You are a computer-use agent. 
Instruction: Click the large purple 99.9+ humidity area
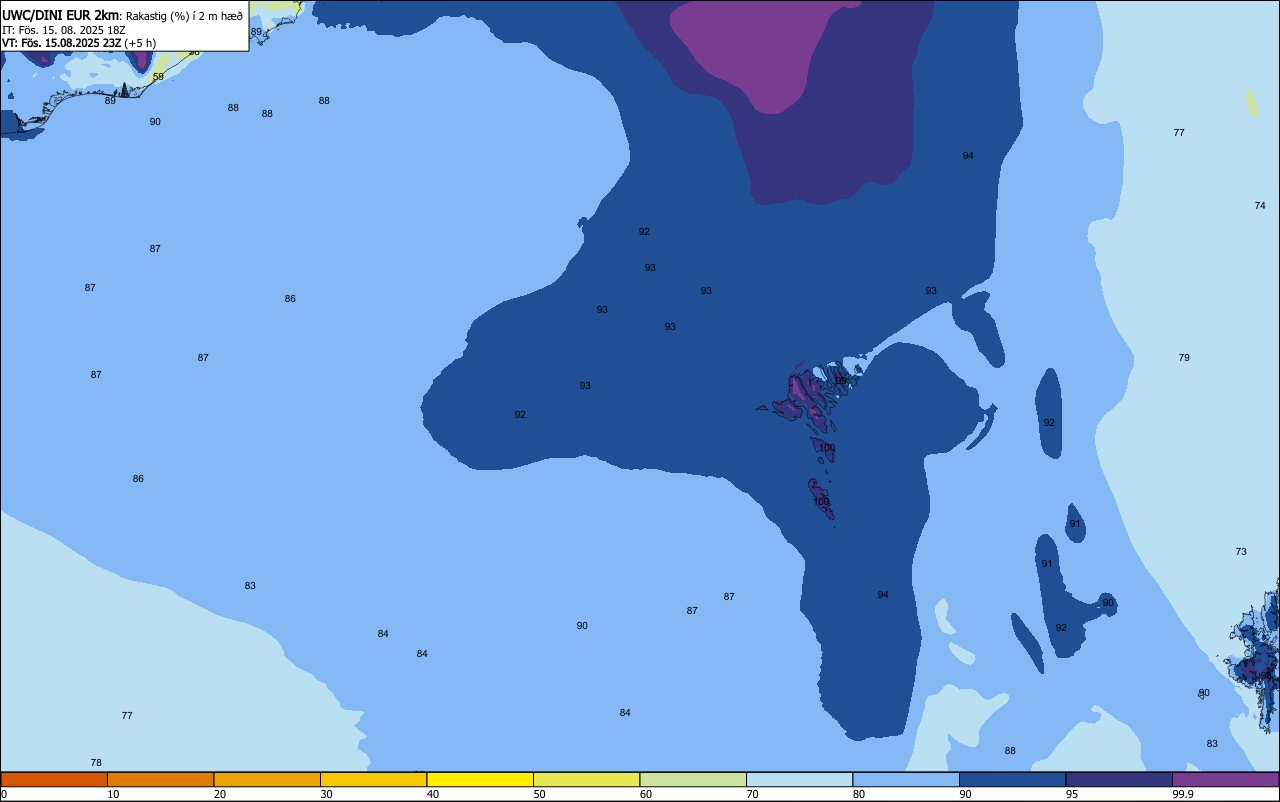point(770,50)
